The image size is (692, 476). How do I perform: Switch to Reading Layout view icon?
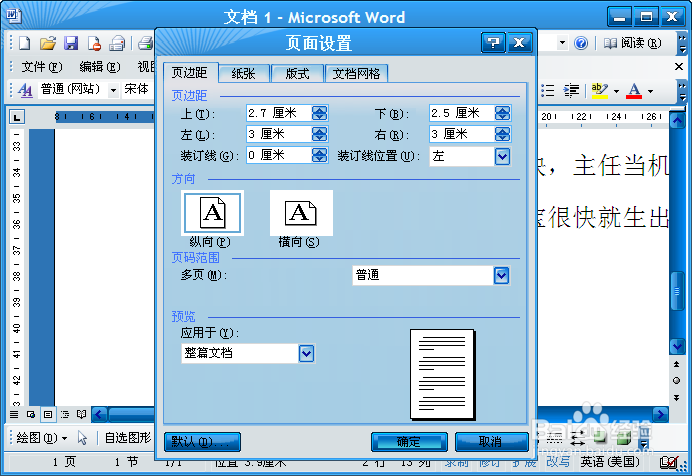(x=81, y=414)
